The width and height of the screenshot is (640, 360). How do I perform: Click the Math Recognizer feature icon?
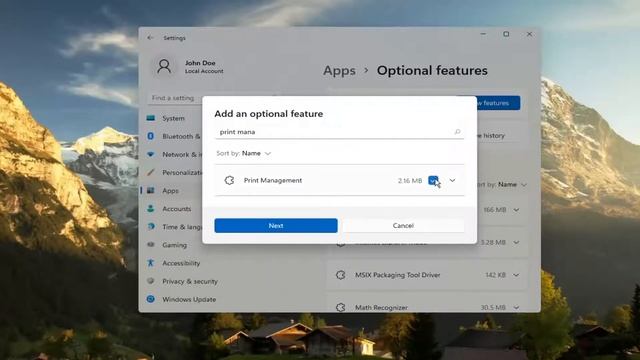click(x=340, y=307)
